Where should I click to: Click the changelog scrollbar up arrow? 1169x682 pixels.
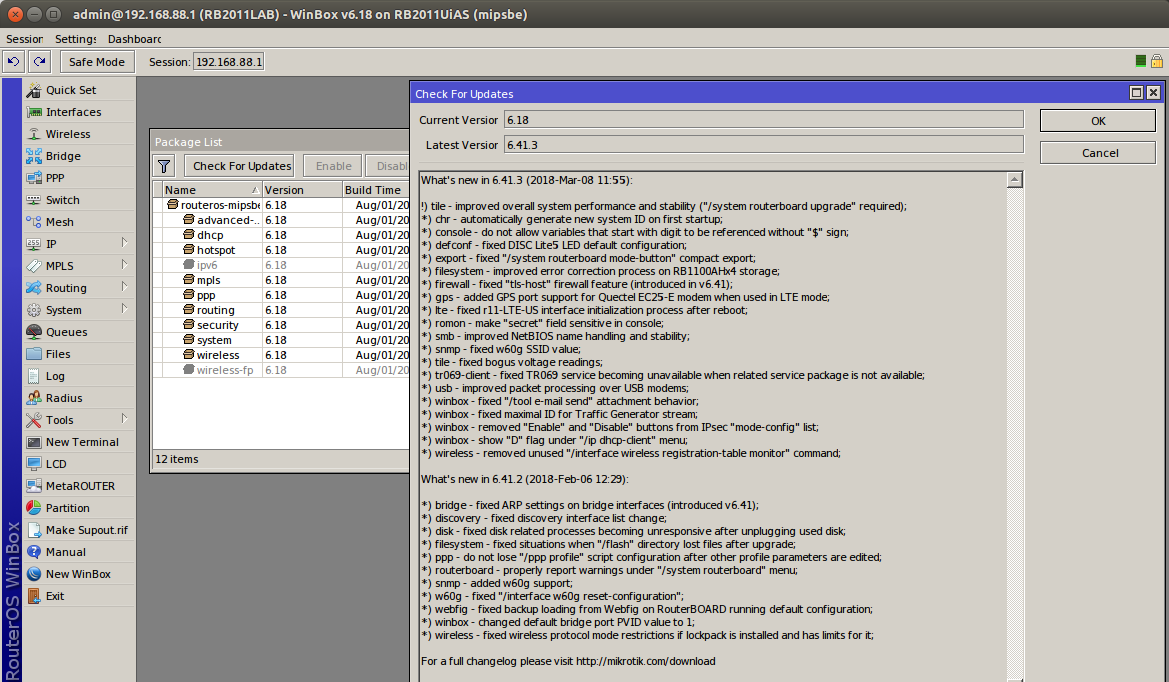1015,181
